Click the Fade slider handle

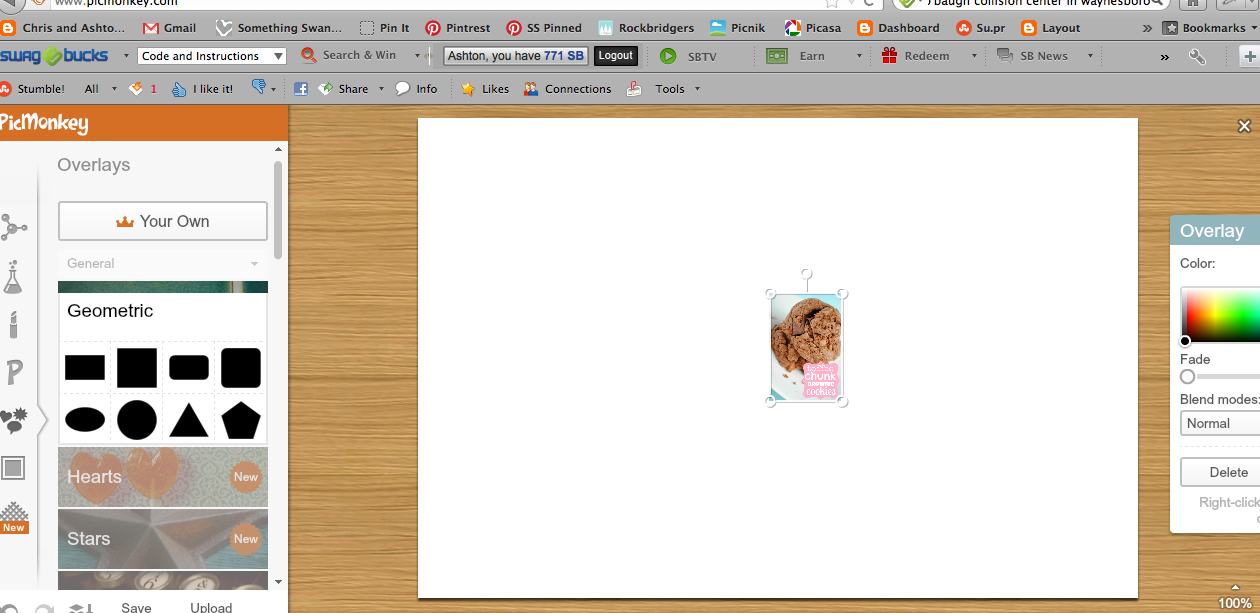point(1187,377)
